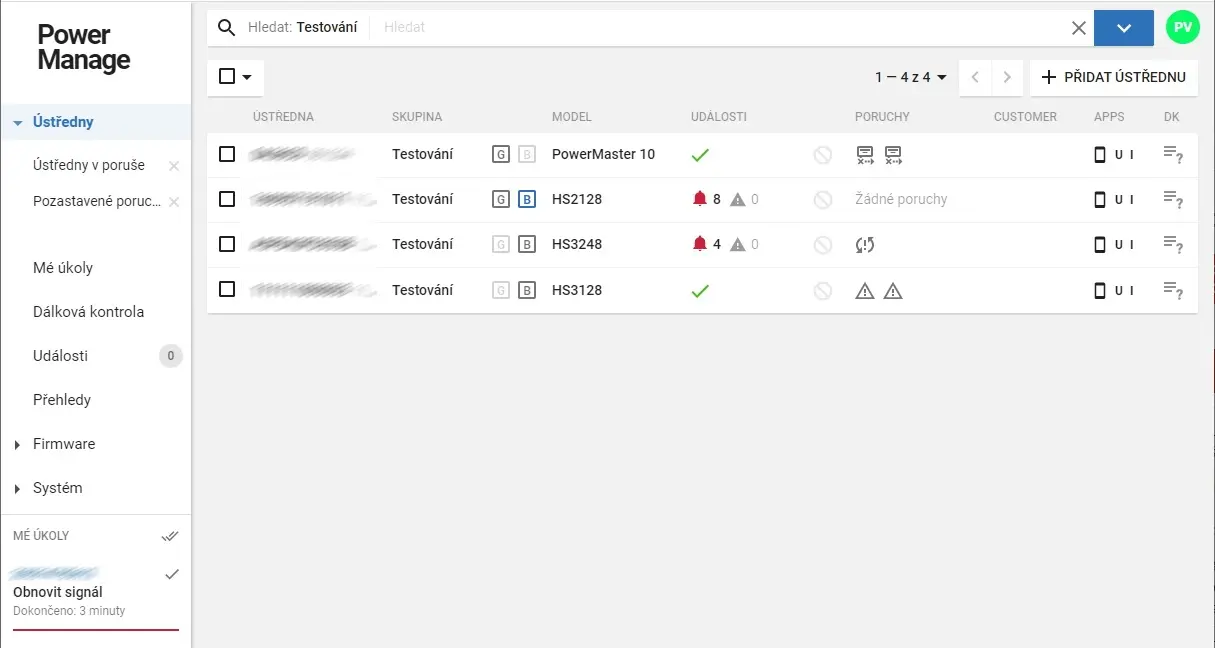Screen dimensions: 1215x648
Task: Clear the search with the X icon
Action: [x=1079, y=28]
